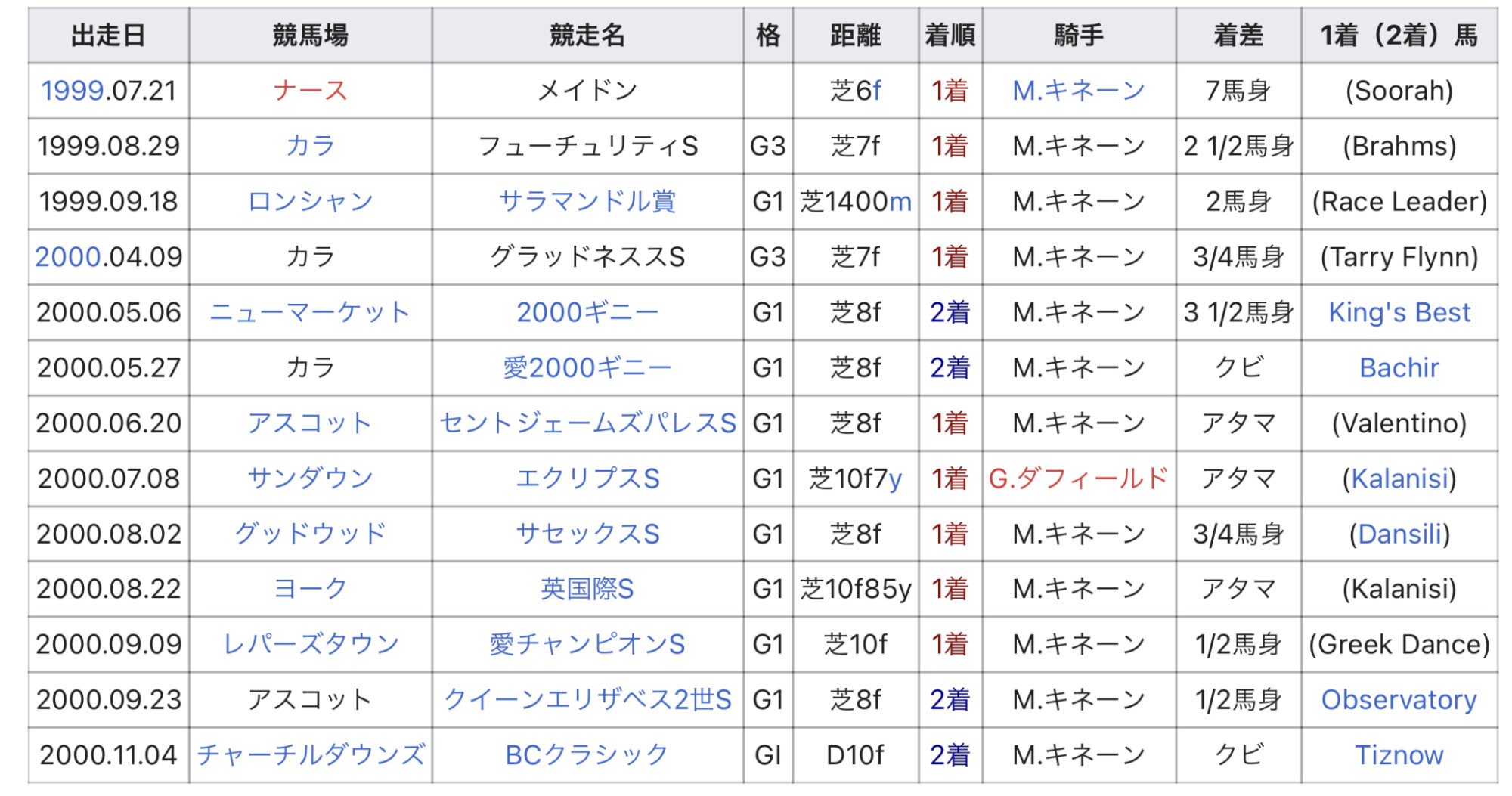Open the ロンシャン racecourse link
This screenshot has width=1512, height=796.
tap(310, 201)
